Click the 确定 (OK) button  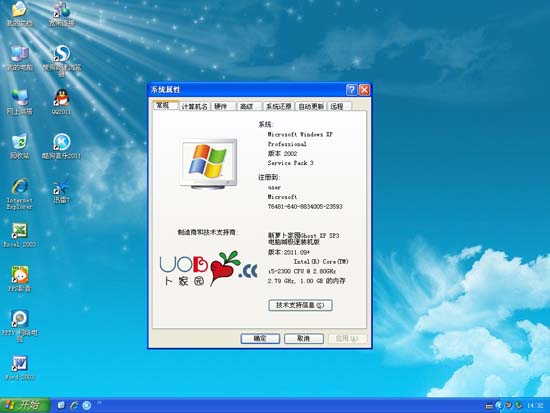point(260,339)
